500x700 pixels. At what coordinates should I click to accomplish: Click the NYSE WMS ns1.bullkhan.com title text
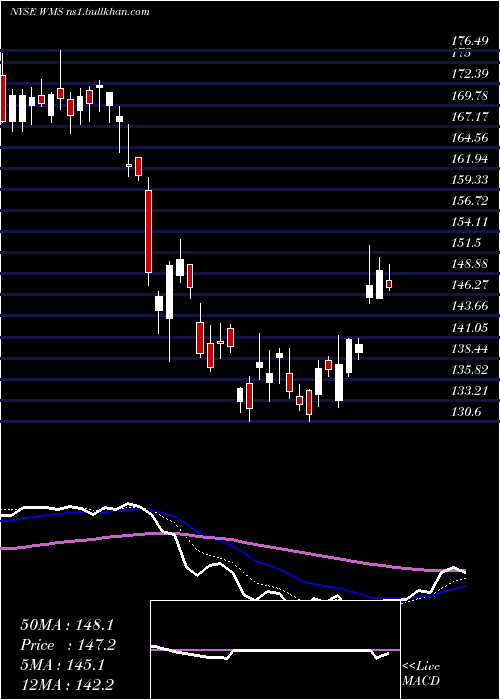point(79,12)
